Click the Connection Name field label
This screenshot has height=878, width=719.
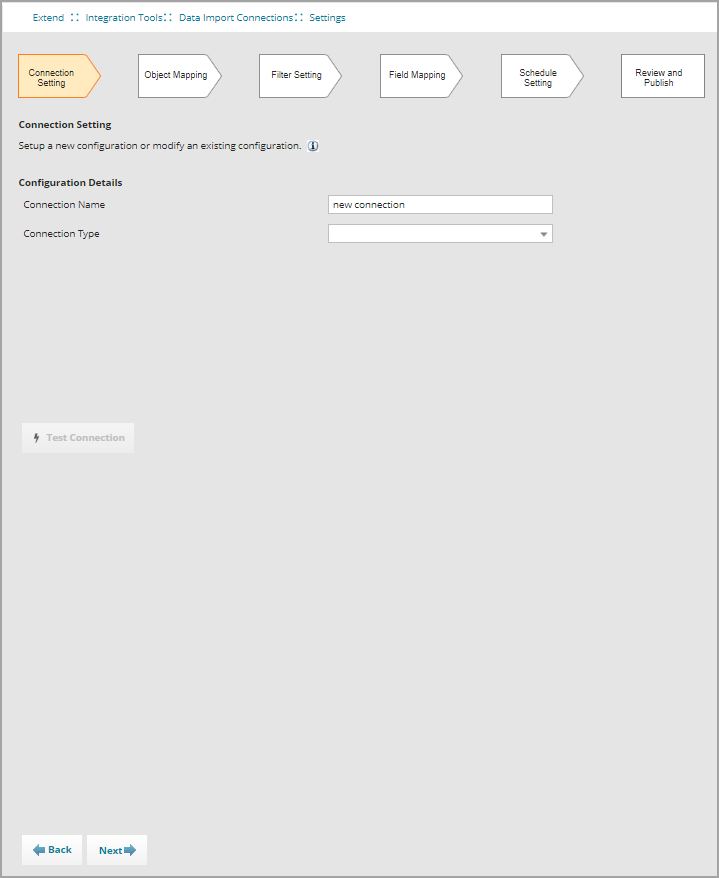click(x=64, y=205)
